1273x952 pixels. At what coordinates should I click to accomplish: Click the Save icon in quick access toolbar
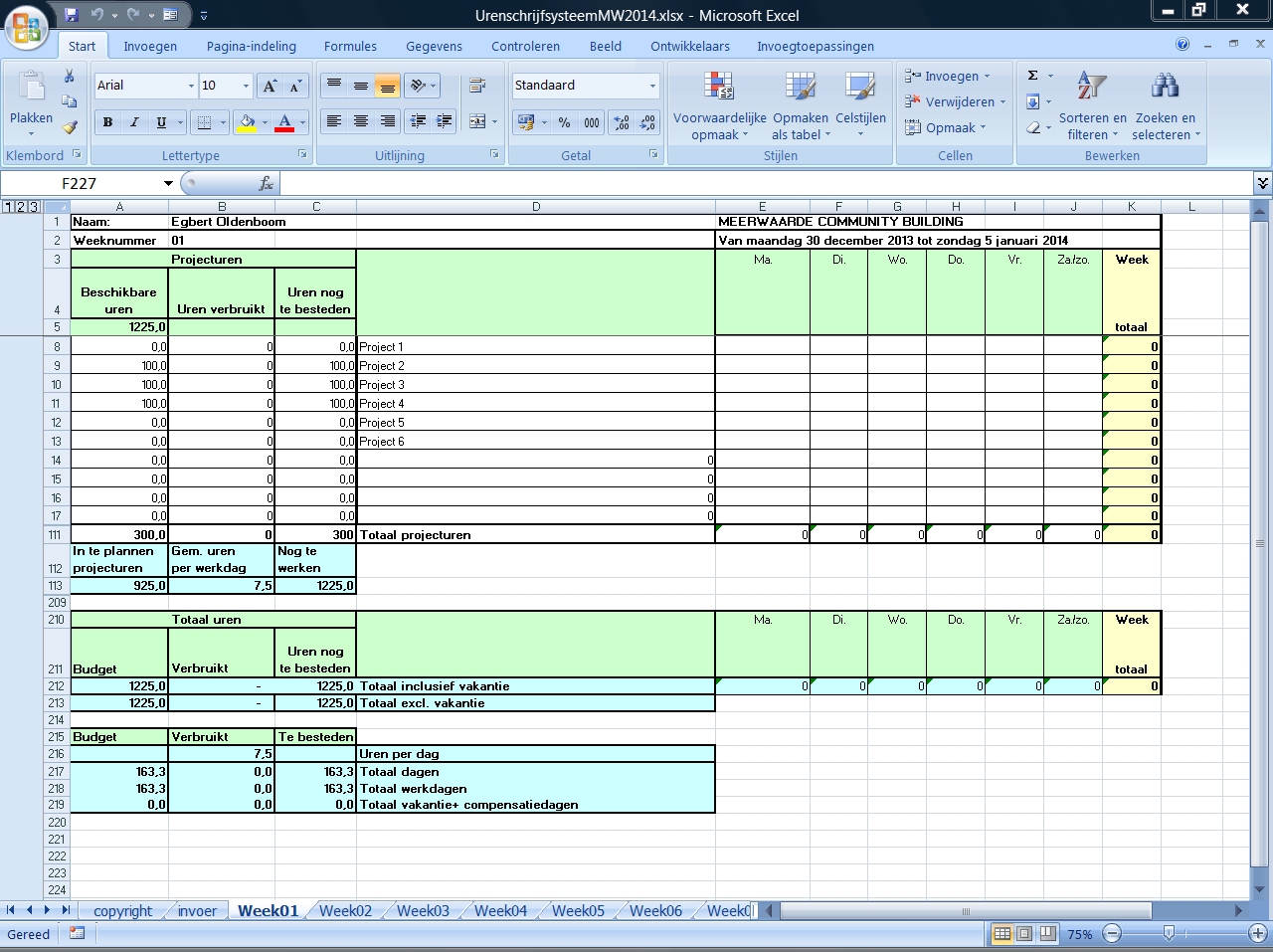(x=71, y=15)
